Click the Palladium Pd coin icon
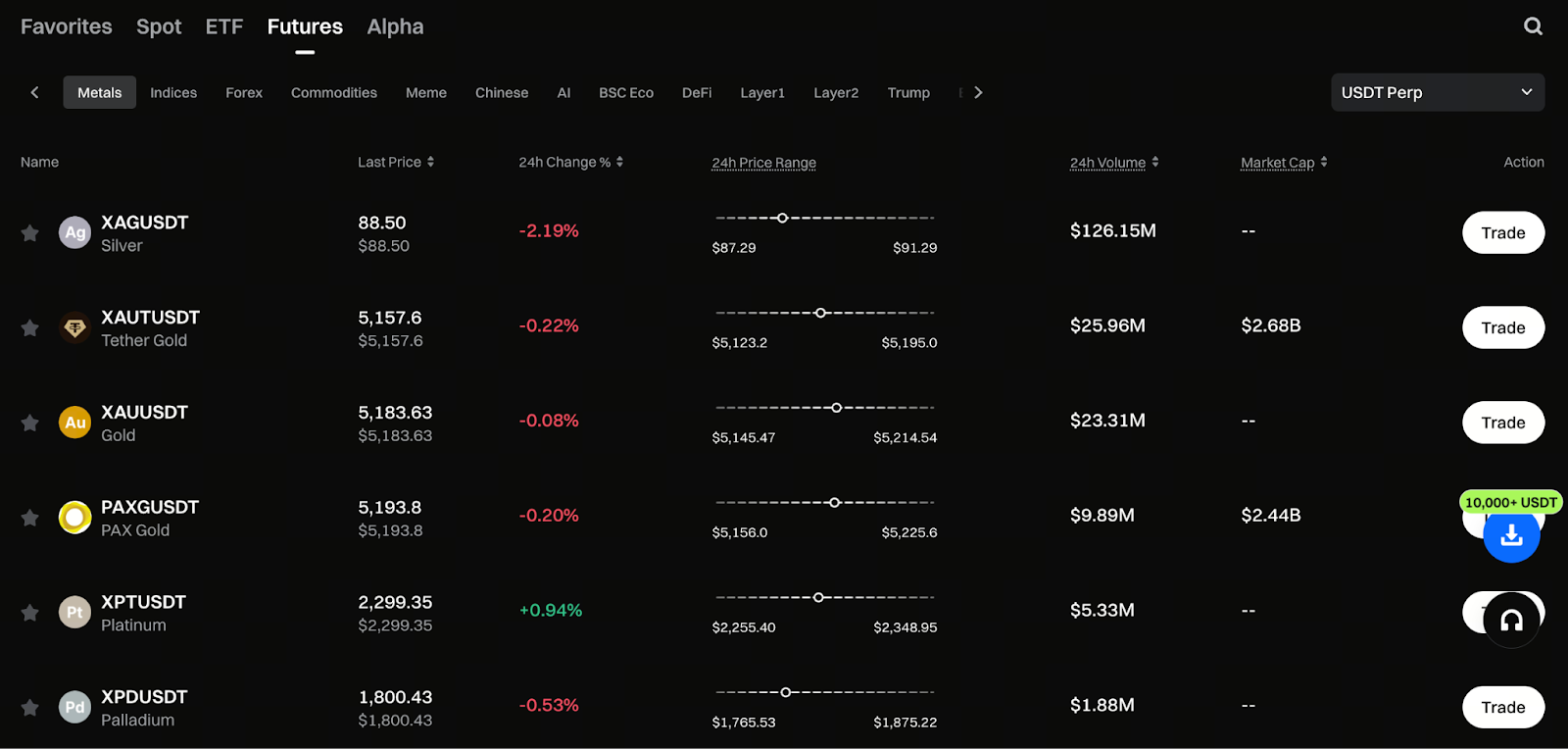1568x749 pixels. (74, 707)
